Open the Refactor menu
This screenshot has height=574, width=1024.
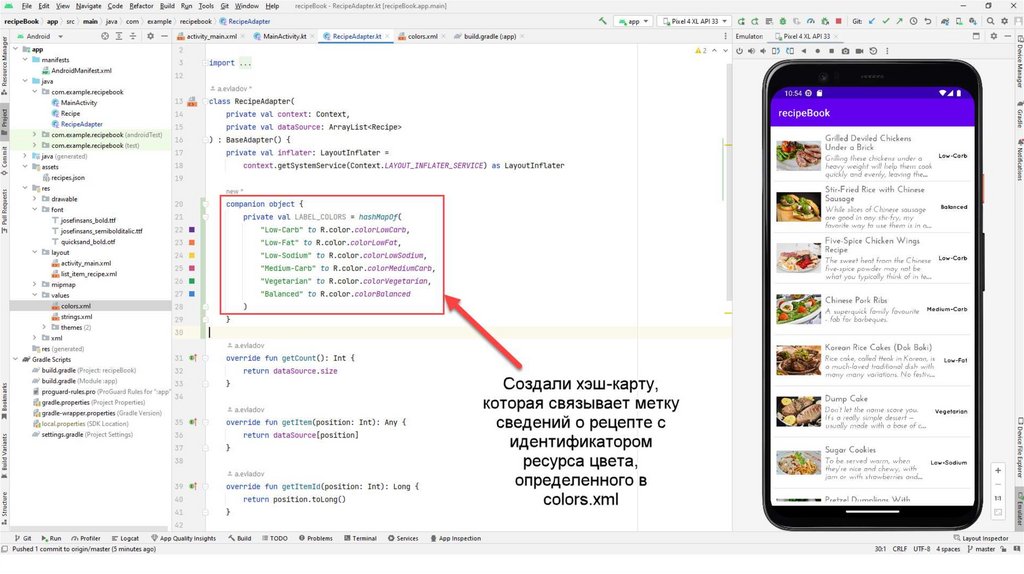pyautogui.click(x=141, y=6)
